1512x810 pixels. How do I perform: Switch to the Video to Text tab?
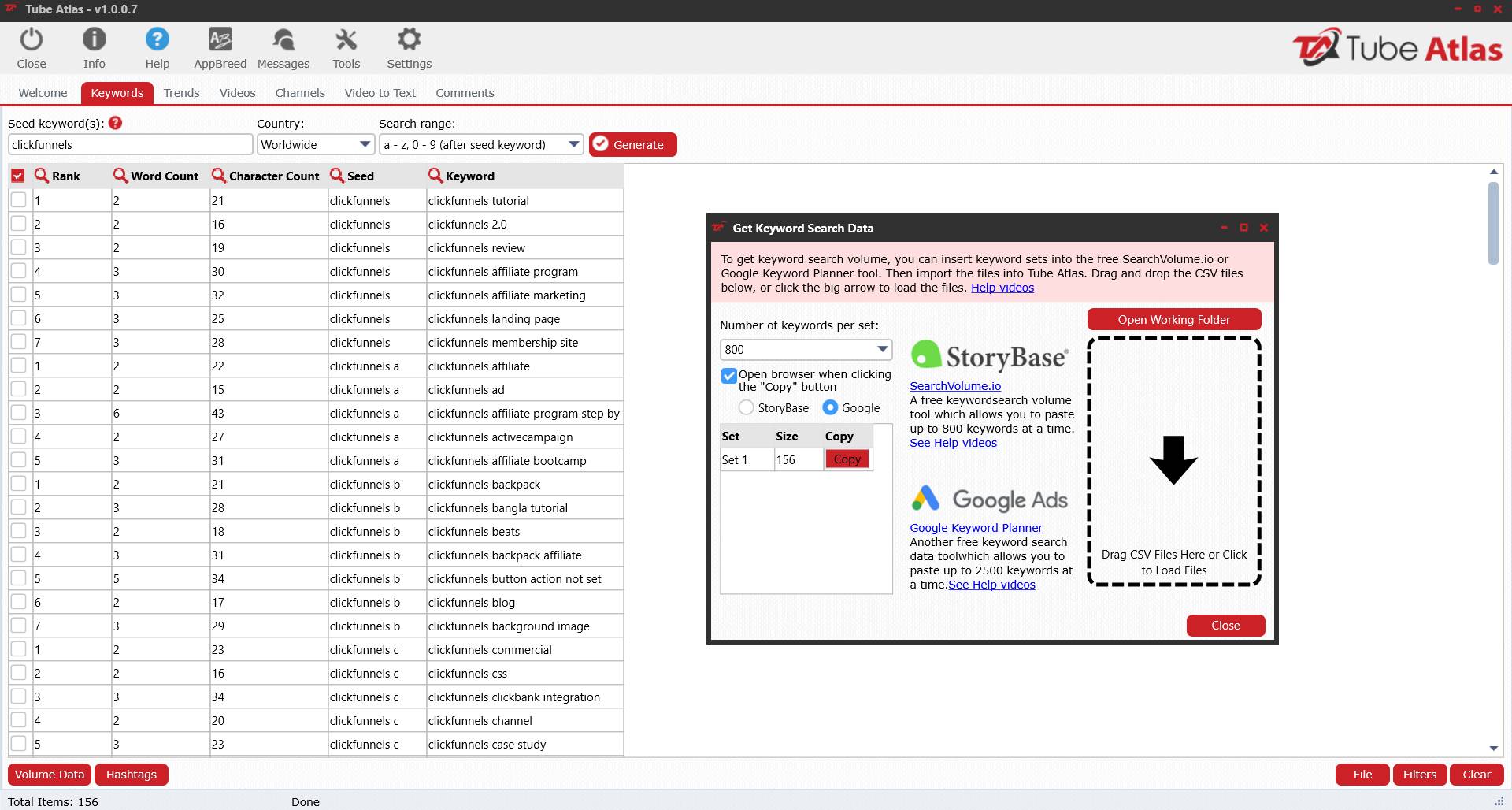(380, 93)
